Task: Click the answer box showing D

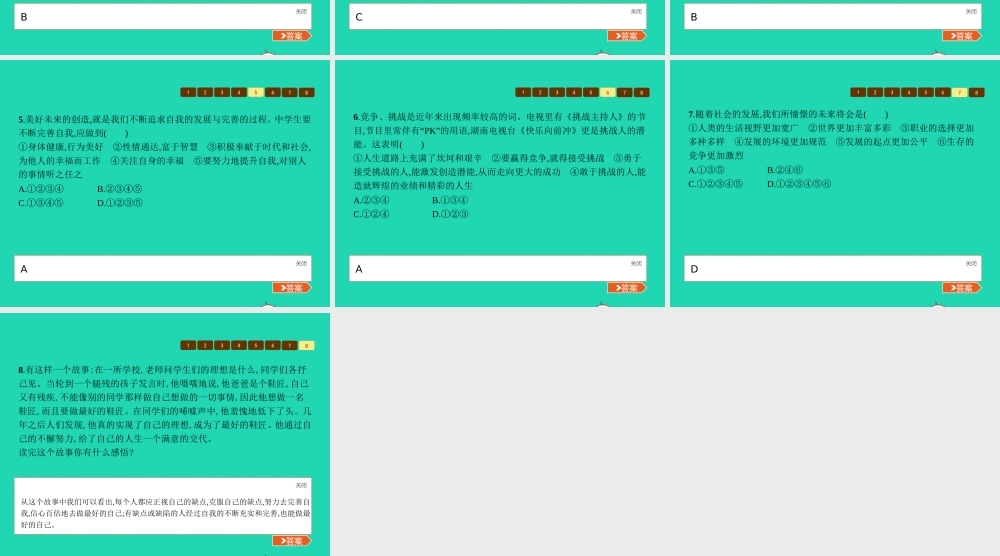Action: 832,269
